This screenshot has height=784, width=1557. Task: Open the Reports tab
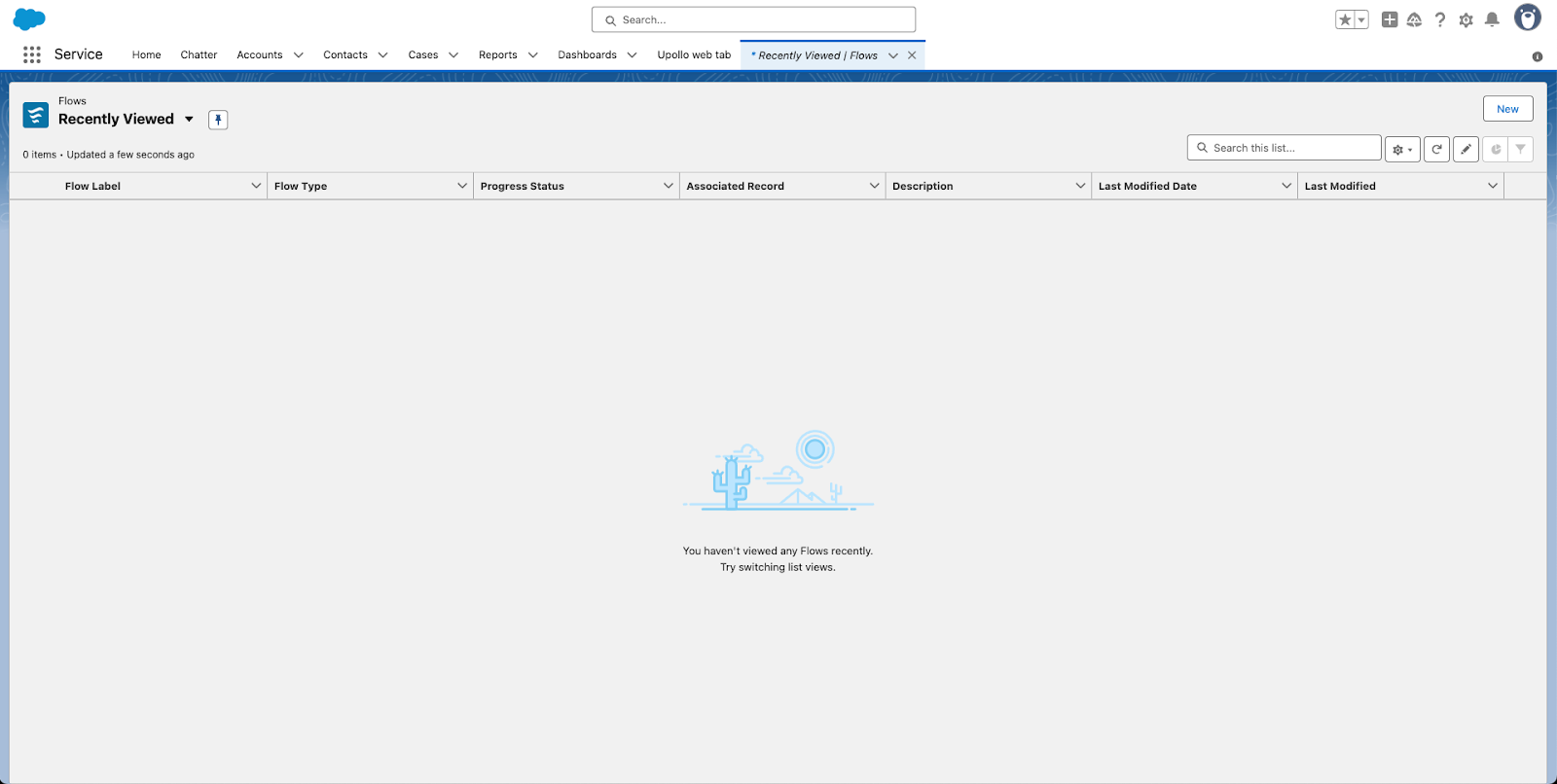point(498,55)
